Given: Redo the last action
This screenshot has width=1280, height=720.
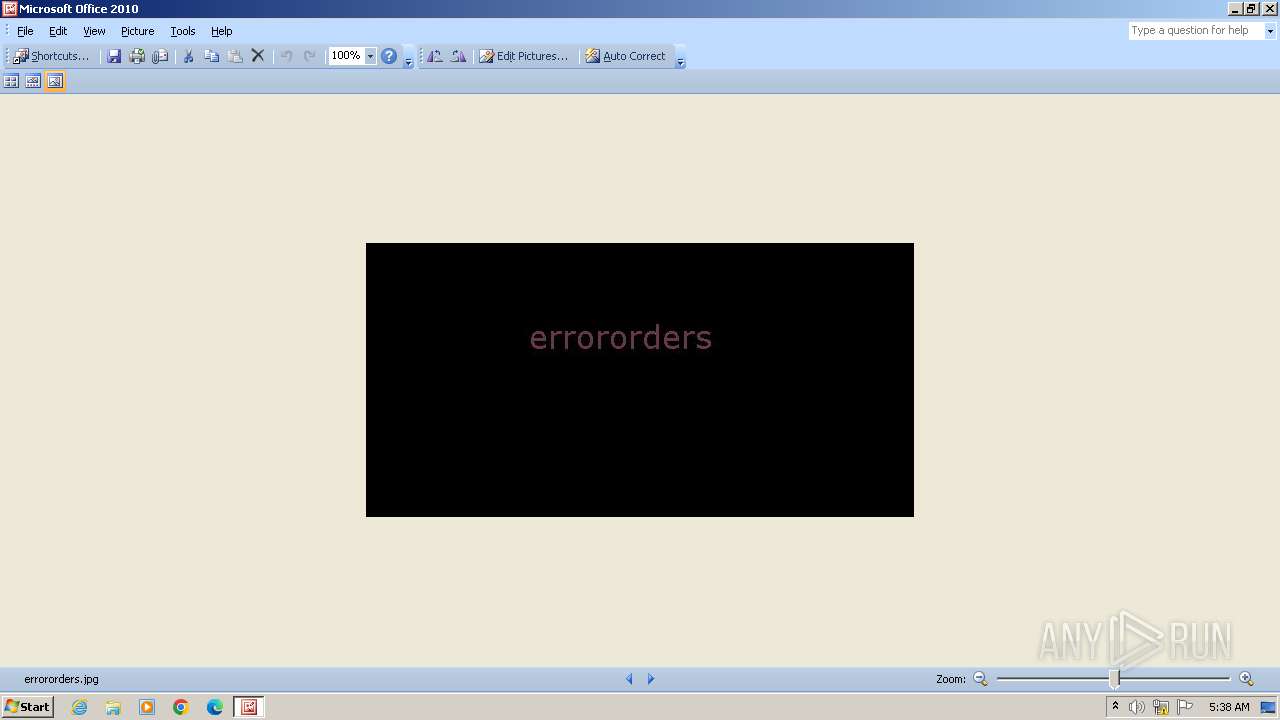Looking at the screenshot, I should tap(310, 56).
